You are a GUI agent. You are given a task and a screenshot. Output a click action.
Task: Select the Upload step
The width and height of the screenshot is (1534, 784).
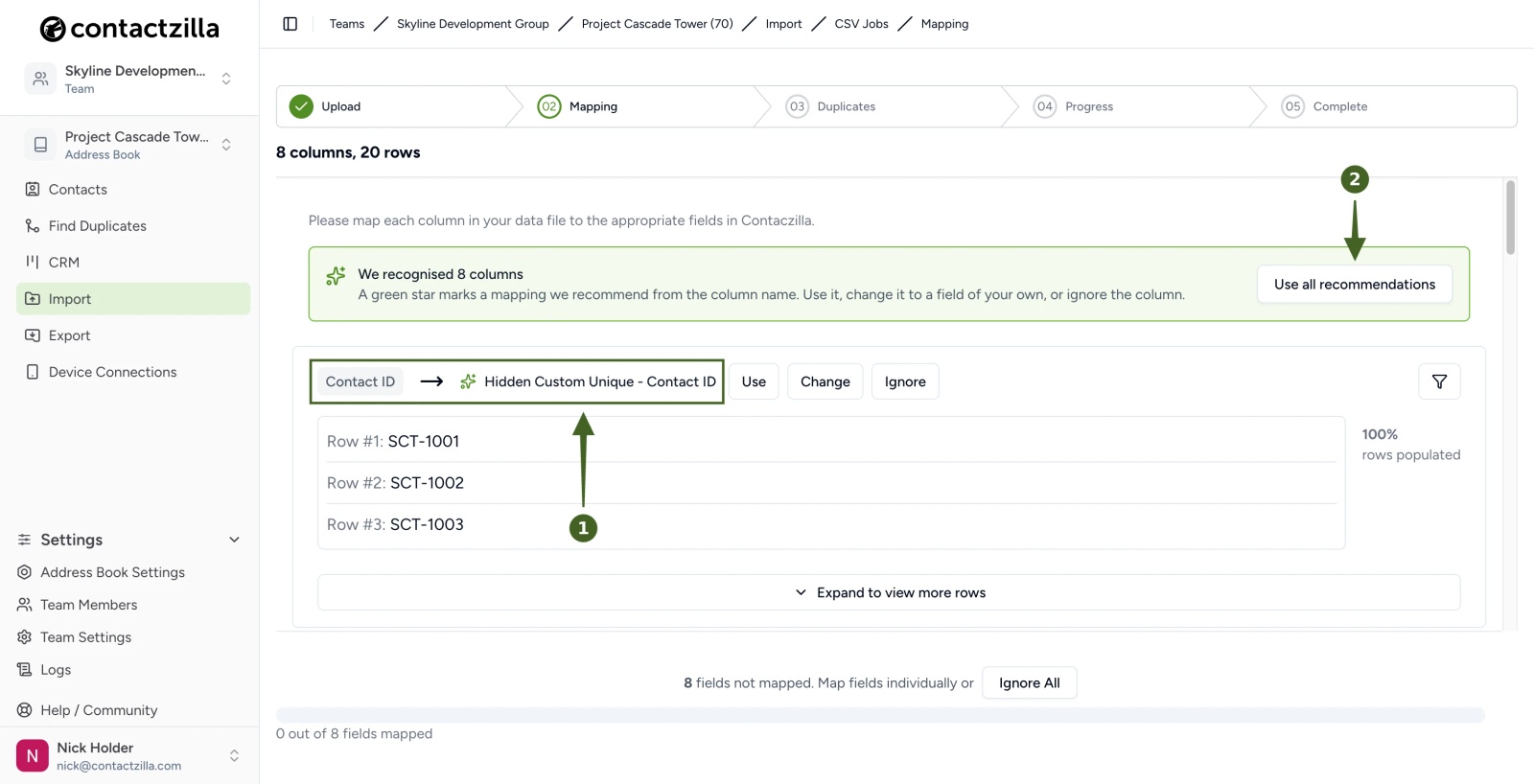click(393, 106)
